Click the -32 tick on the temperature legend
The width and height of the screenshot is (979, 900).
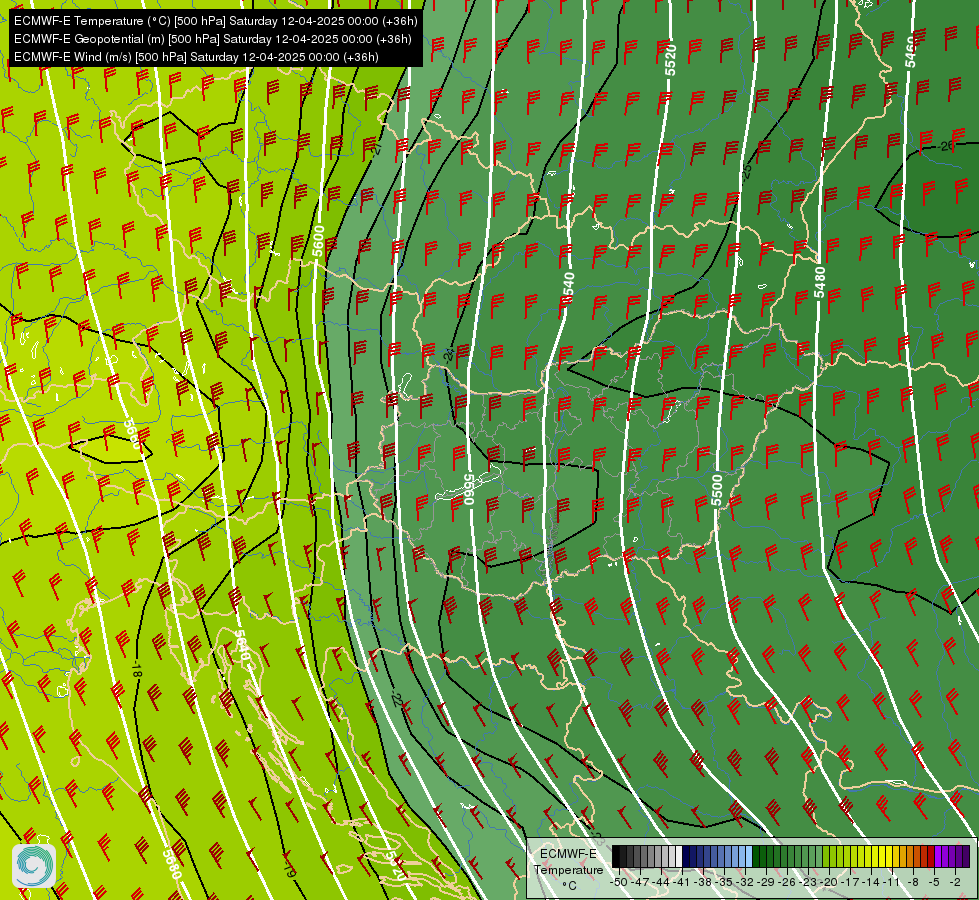pos(745,882)
